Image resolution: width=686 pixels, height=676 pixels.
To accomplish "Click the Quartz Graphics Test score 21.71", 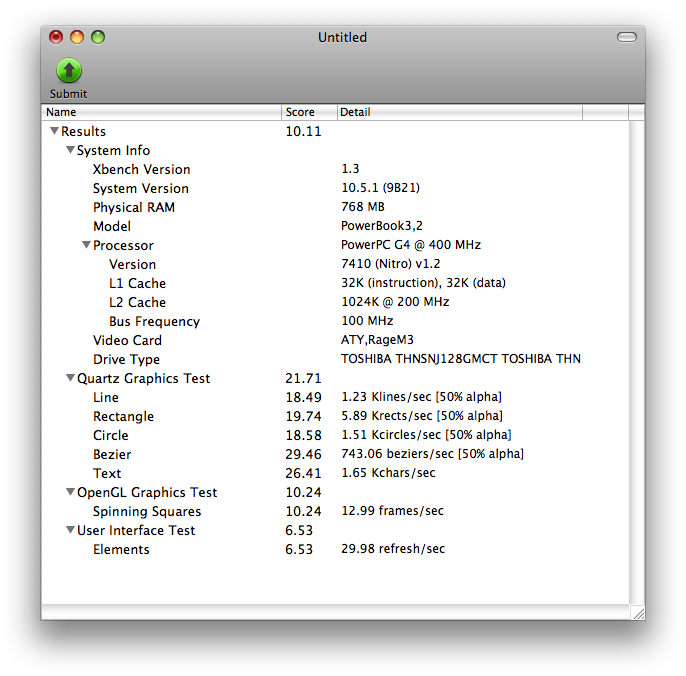I will coord(303,378).
